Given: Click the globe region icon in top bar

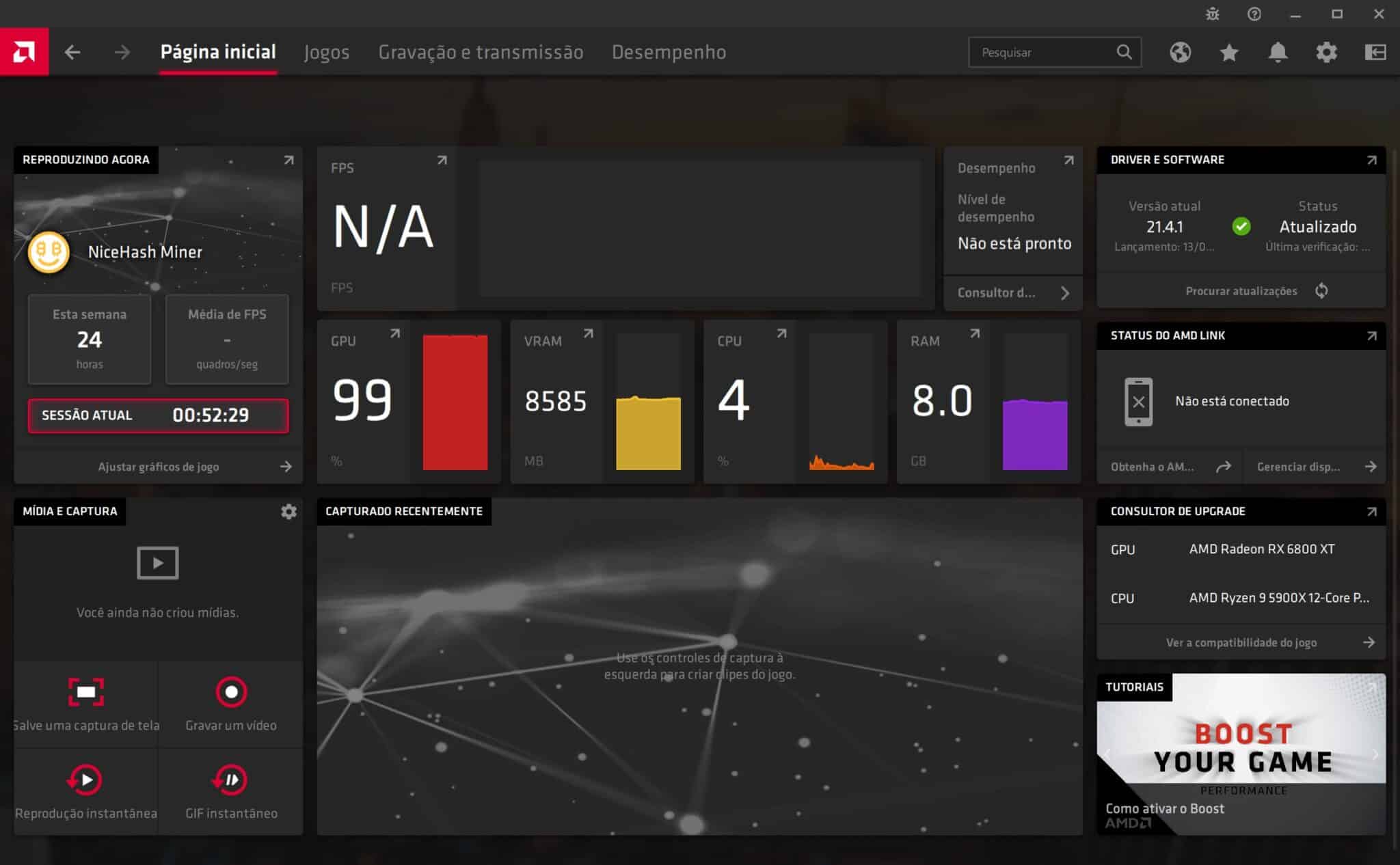Looking at the screenshot, I should (x=1182, y=52).
